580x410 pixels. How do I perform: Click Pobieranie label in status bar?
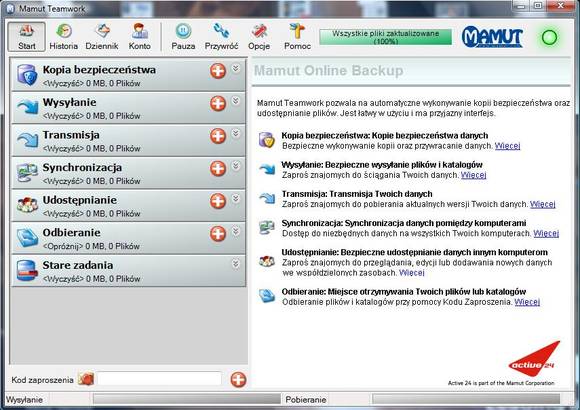coord(306,400)
